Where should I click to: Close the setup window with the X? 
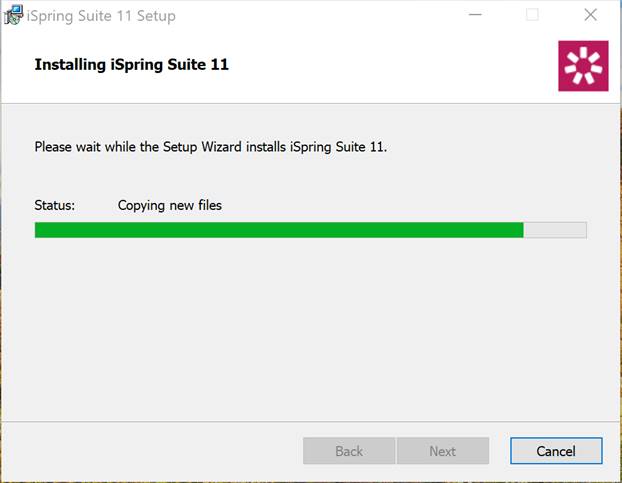tap(590, 15)
